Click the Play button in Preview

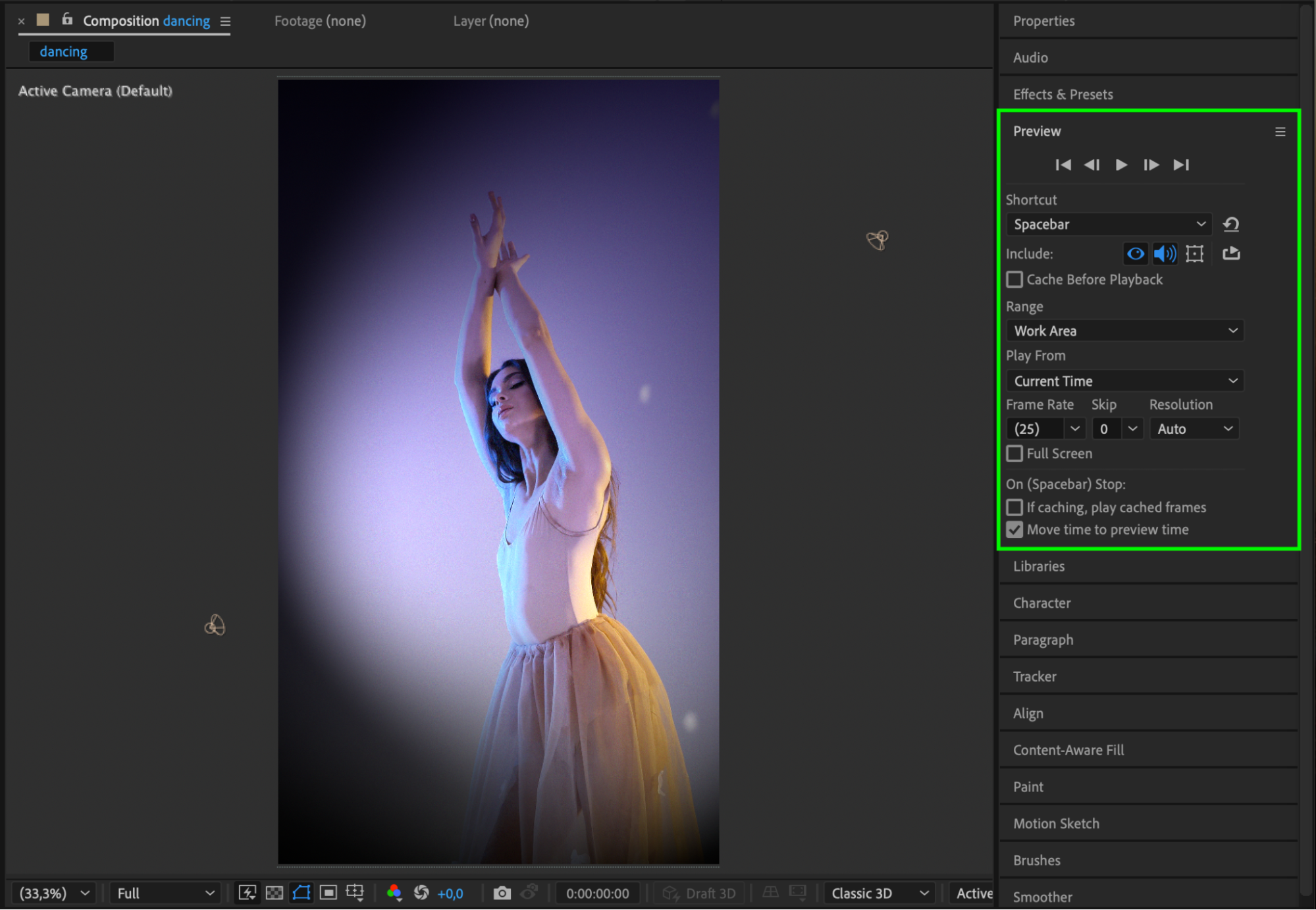1121,165
